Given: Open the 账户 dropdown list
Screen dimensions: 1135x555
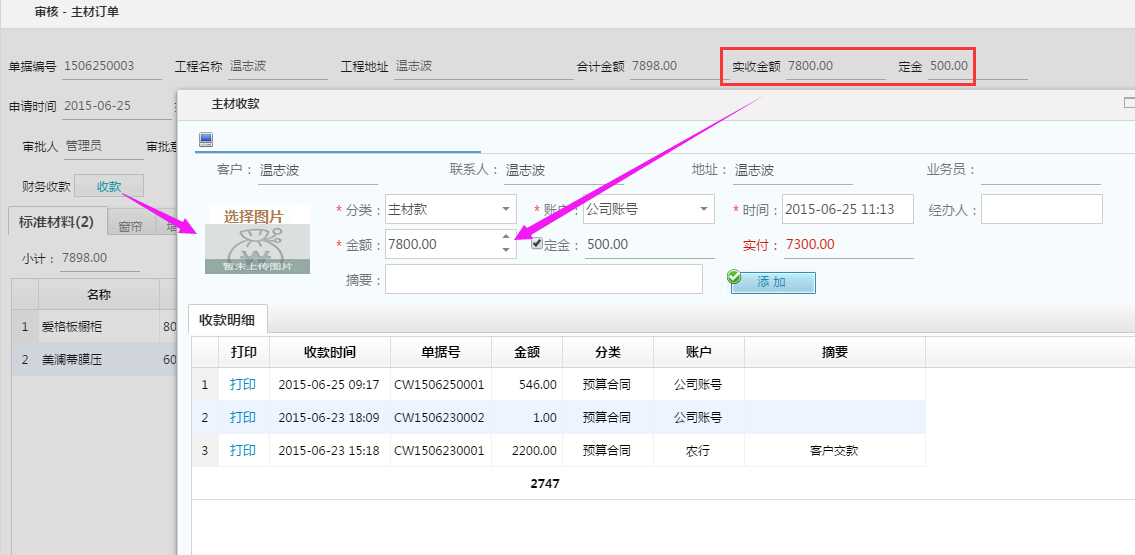Looking at the screenshot, I should (704, 210).
